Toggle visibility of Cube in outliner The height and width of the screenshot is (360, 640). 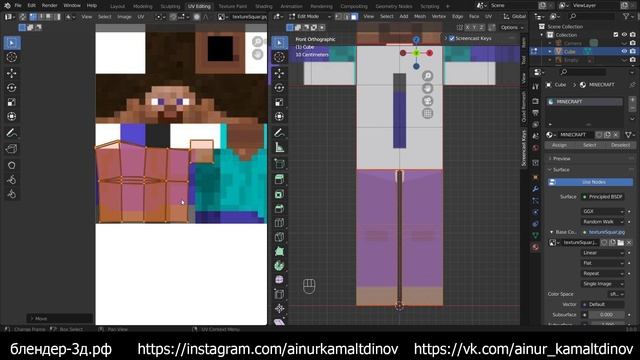point(624,51)
